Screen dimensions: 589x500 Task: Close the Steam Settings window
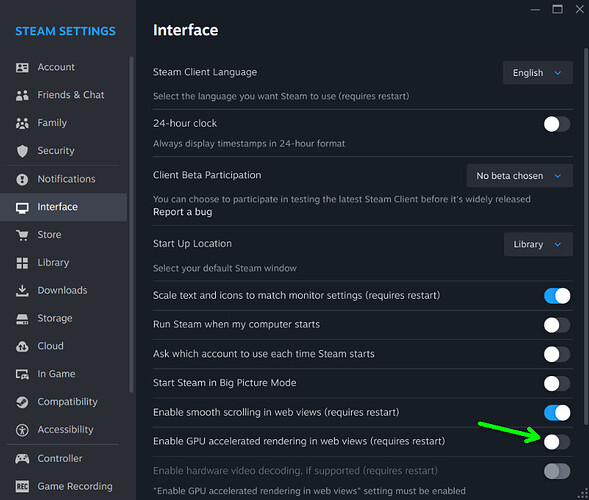click(x=580, y=9)
